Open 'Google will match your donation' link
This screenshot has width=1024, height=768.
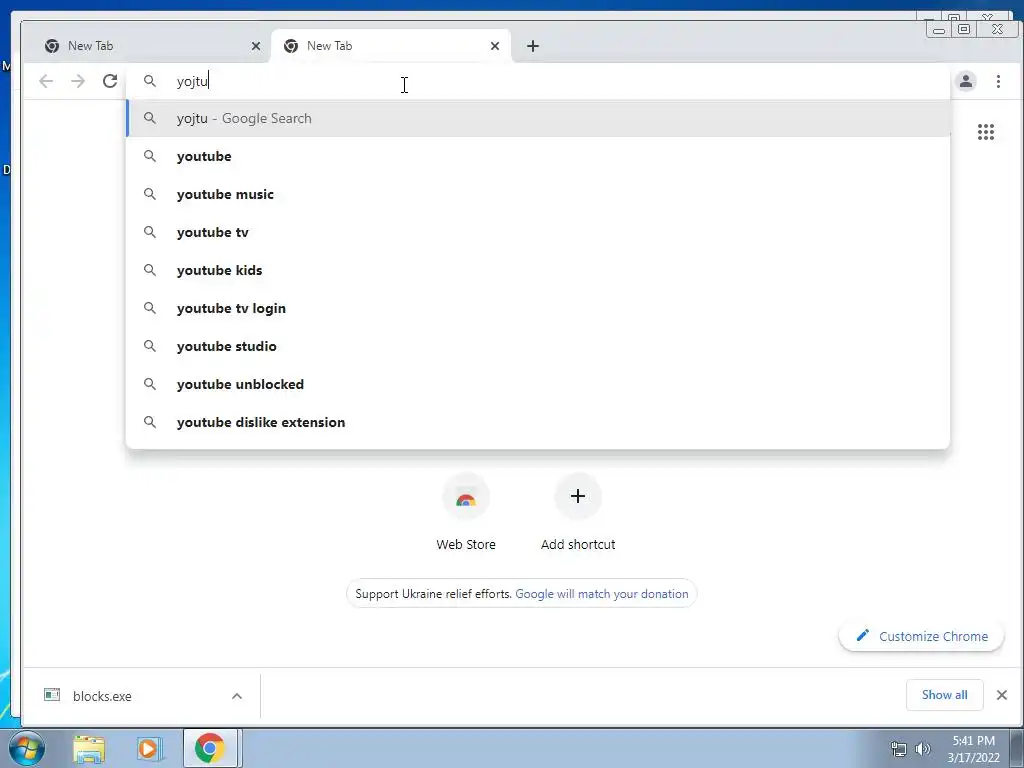[x=601, y=594]
